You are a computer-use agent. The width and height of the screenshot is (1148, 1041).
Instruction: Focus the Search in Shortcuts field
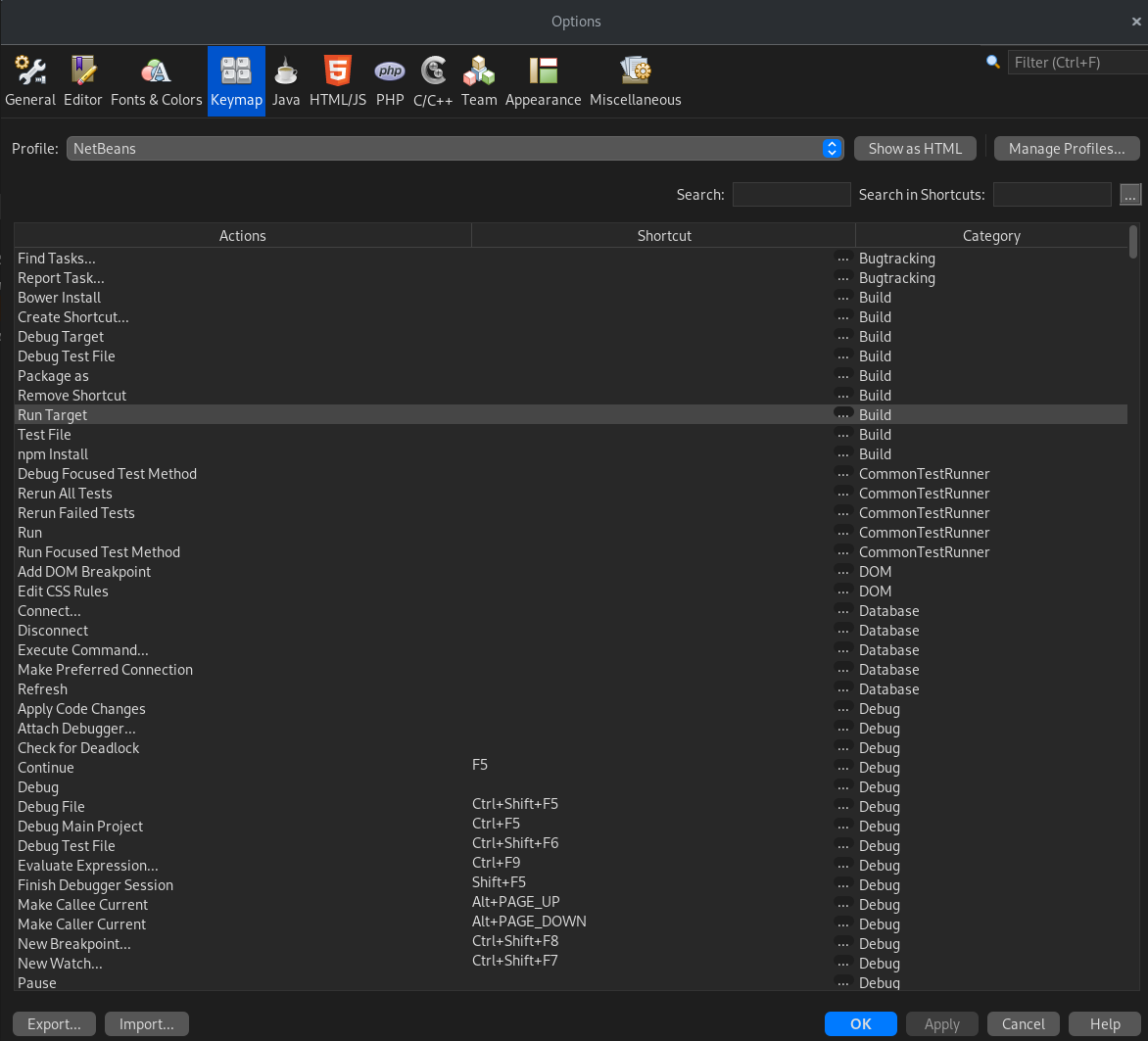1052,195
